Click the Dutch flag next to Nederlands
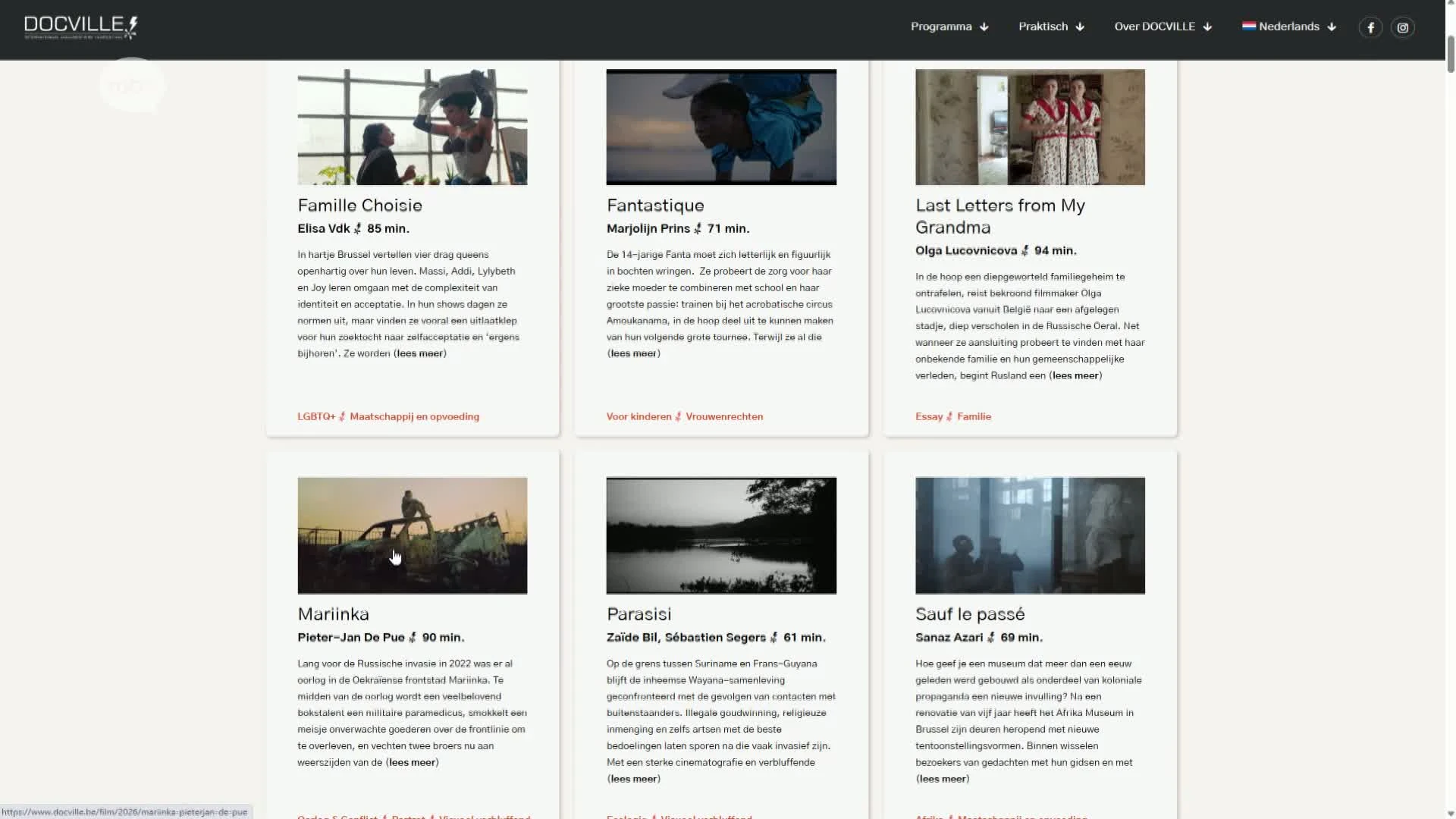Image resolution: width=1456 pixels, height=819 pixels. coord(1250,26)
